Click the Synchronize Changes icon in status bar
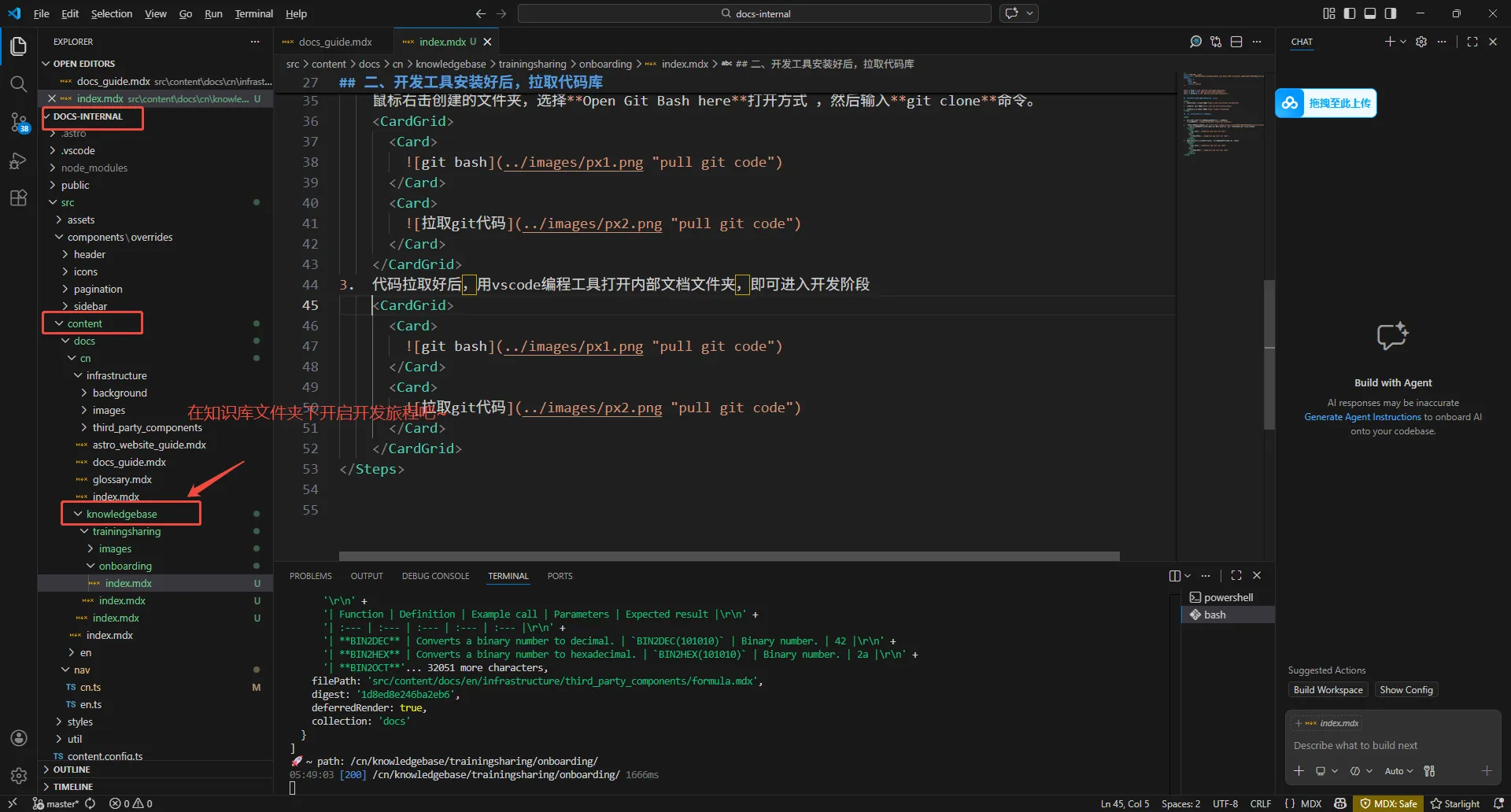The width and height of the screenshot is (1511, 812). tap(91, 803)
